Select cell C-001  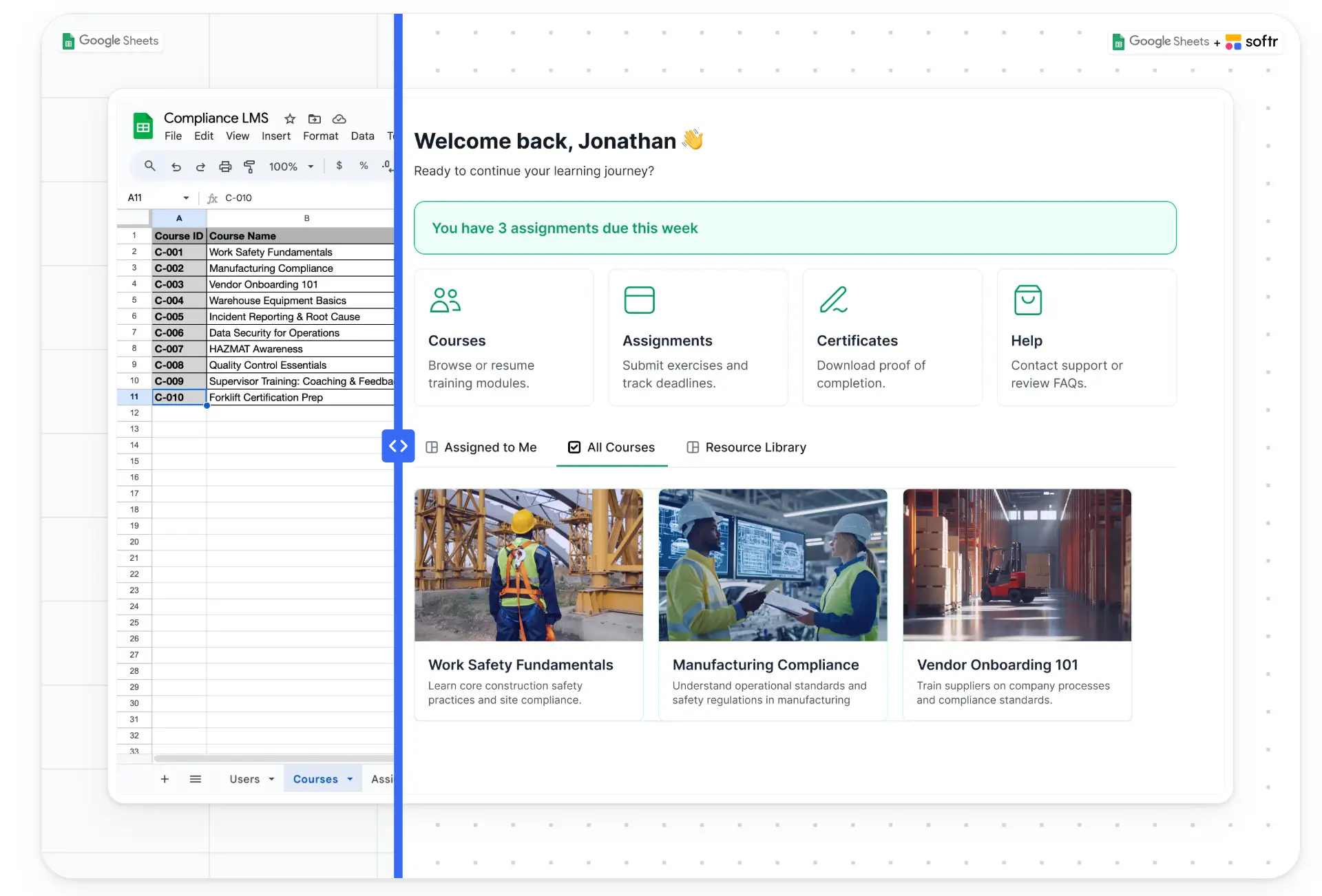[179, 252]
